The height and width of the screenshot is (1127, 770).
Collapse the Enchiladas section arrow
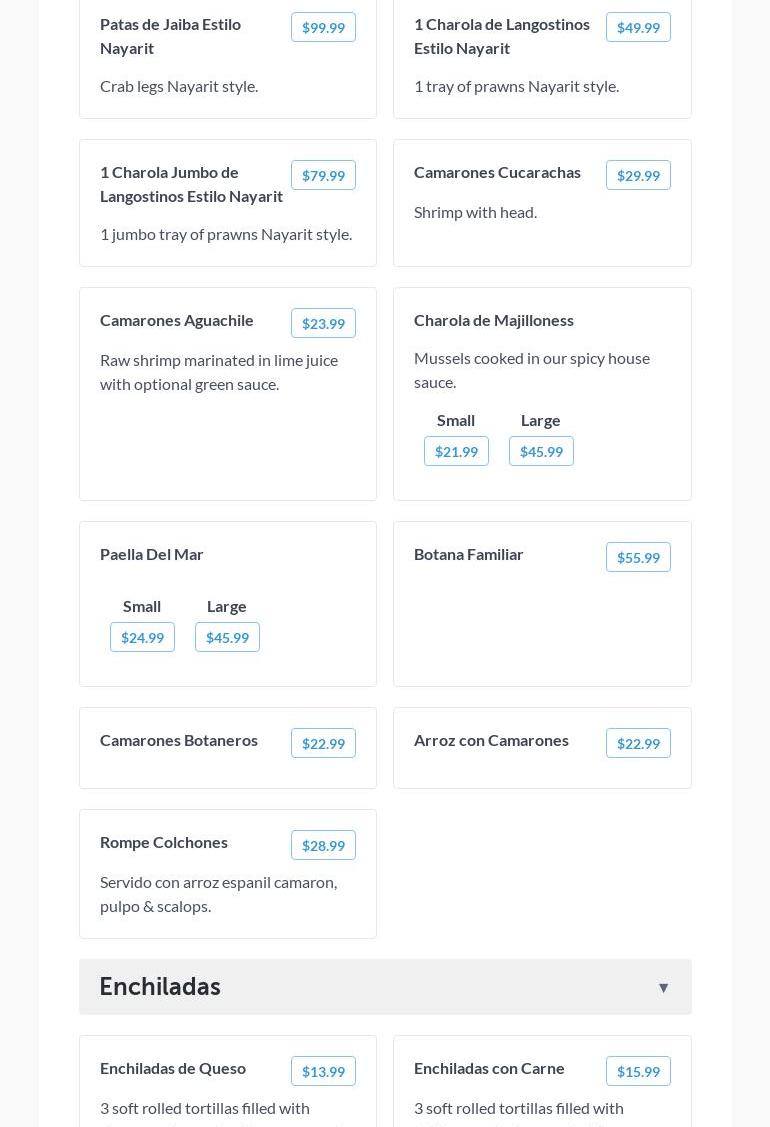pyautogui.click(x=663, y=987)
